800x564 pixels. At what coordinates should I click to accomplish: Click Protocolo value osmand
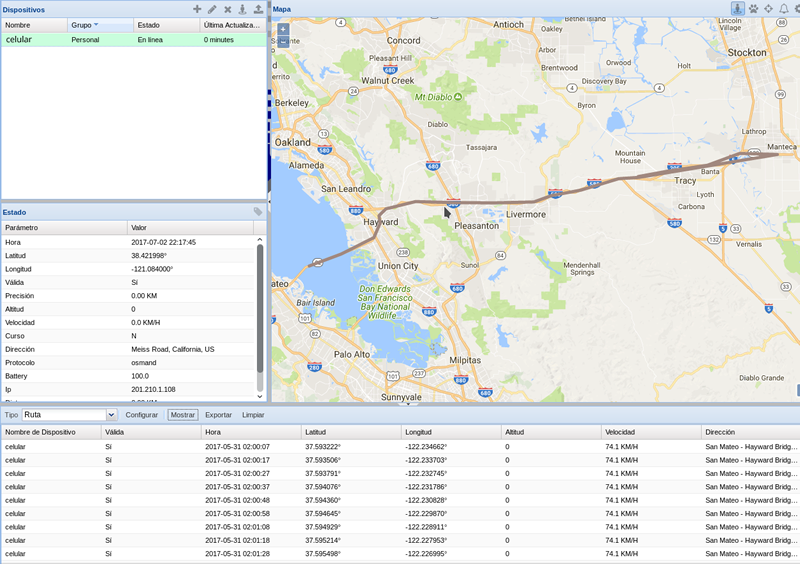144,363
